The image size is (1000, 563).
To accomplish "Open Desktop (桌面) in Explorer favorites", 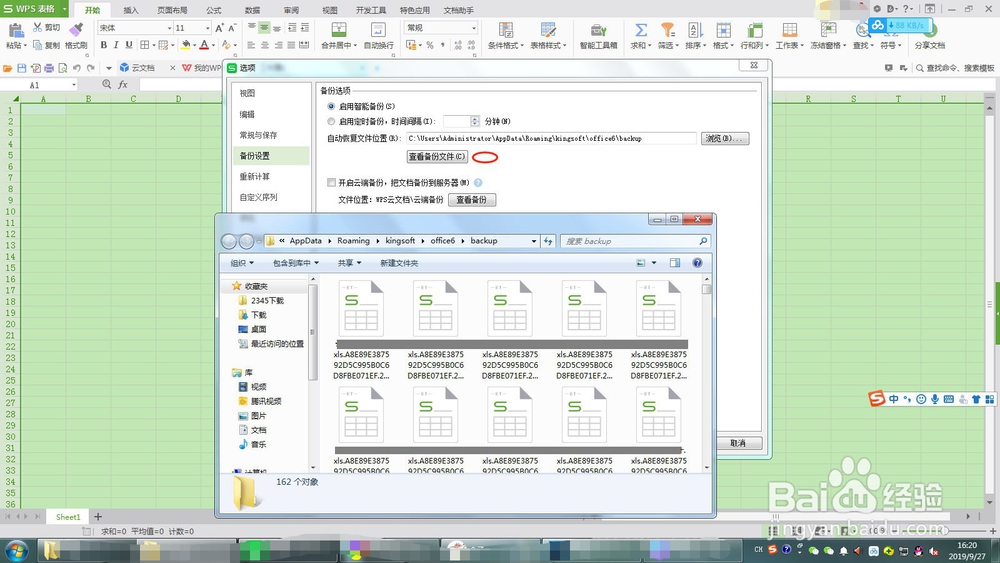I will (x=258, y=329).
